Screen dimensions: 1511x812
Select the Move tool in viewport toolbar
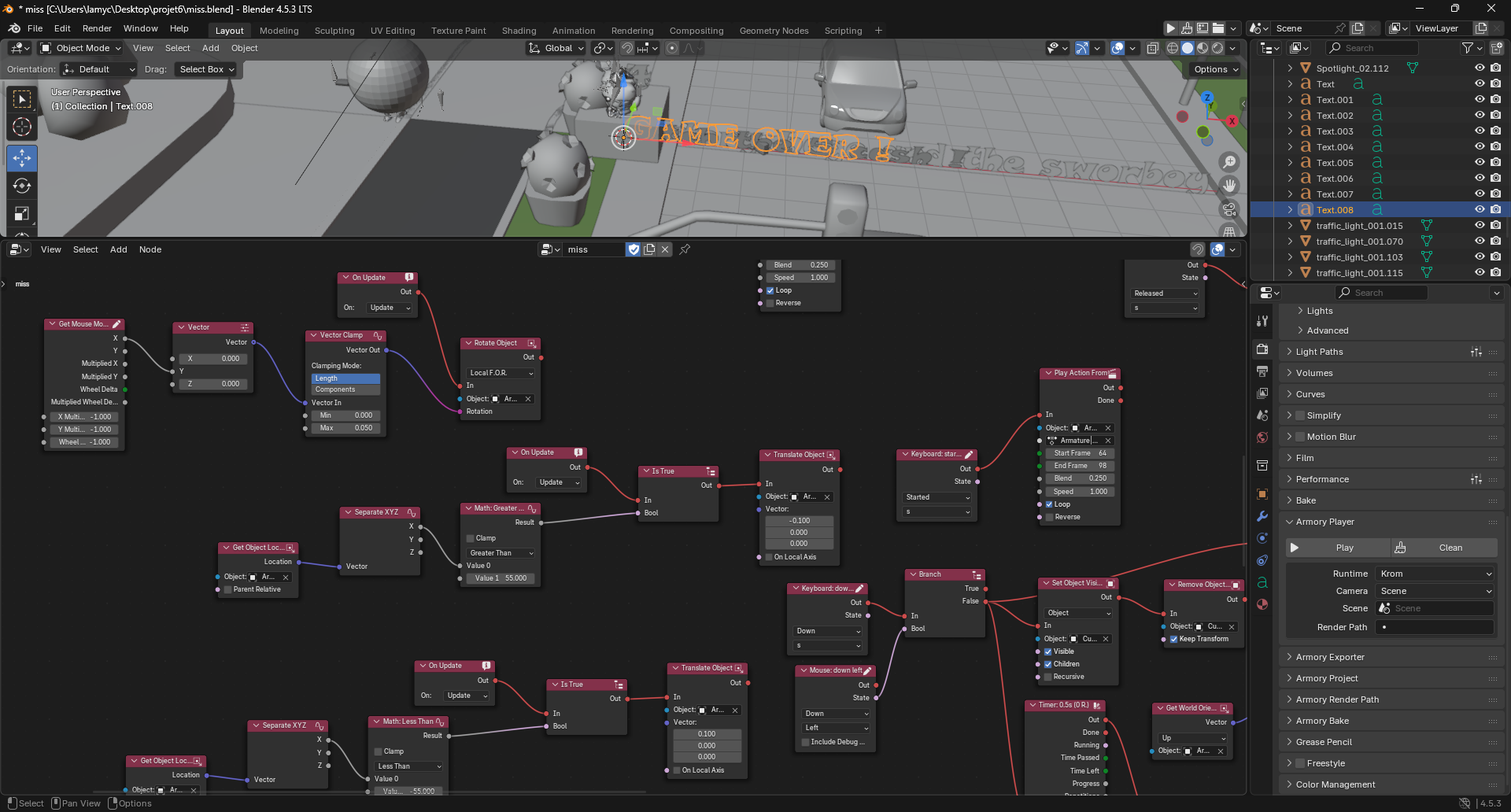(x=22, y=157)
